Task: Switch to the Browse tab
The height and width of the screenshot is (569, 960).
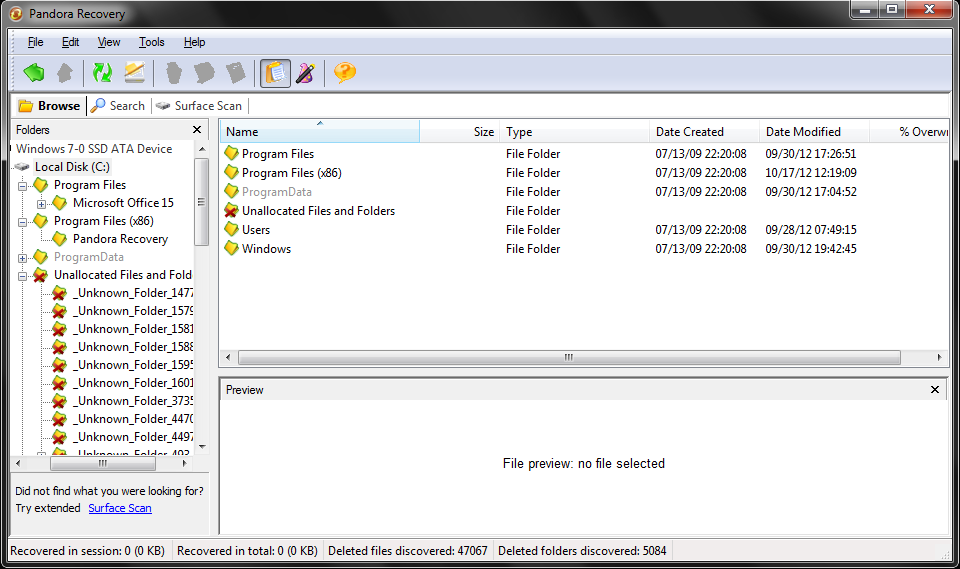Action: pos(50,105)
